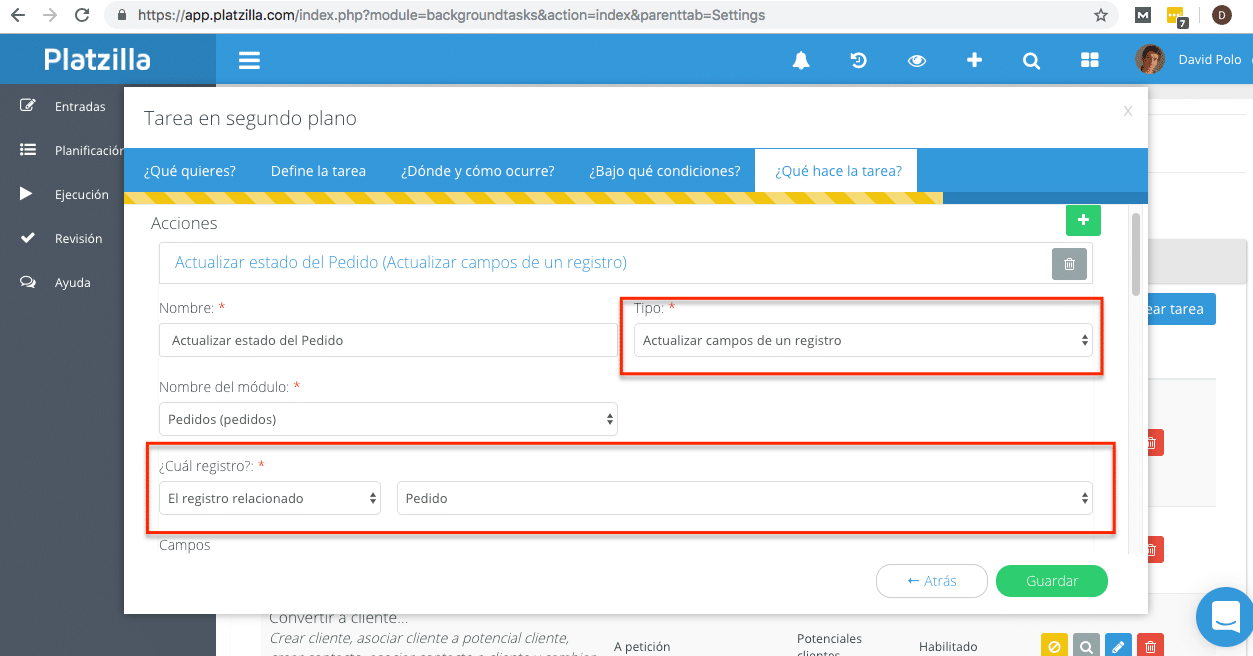Click the Nombre text field
The image size is (1253, 656).
point(387,341)
